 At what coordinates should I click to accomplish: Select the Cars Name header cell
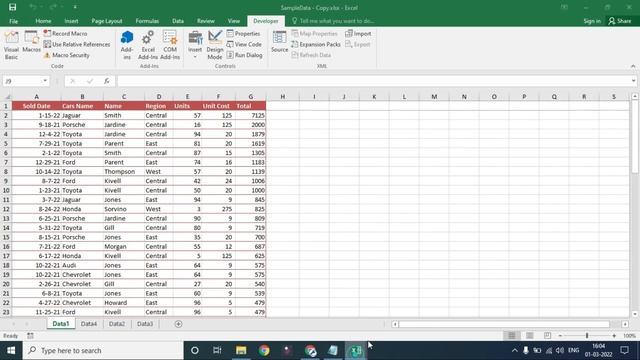pyautogui.click(x=82, y=106)
